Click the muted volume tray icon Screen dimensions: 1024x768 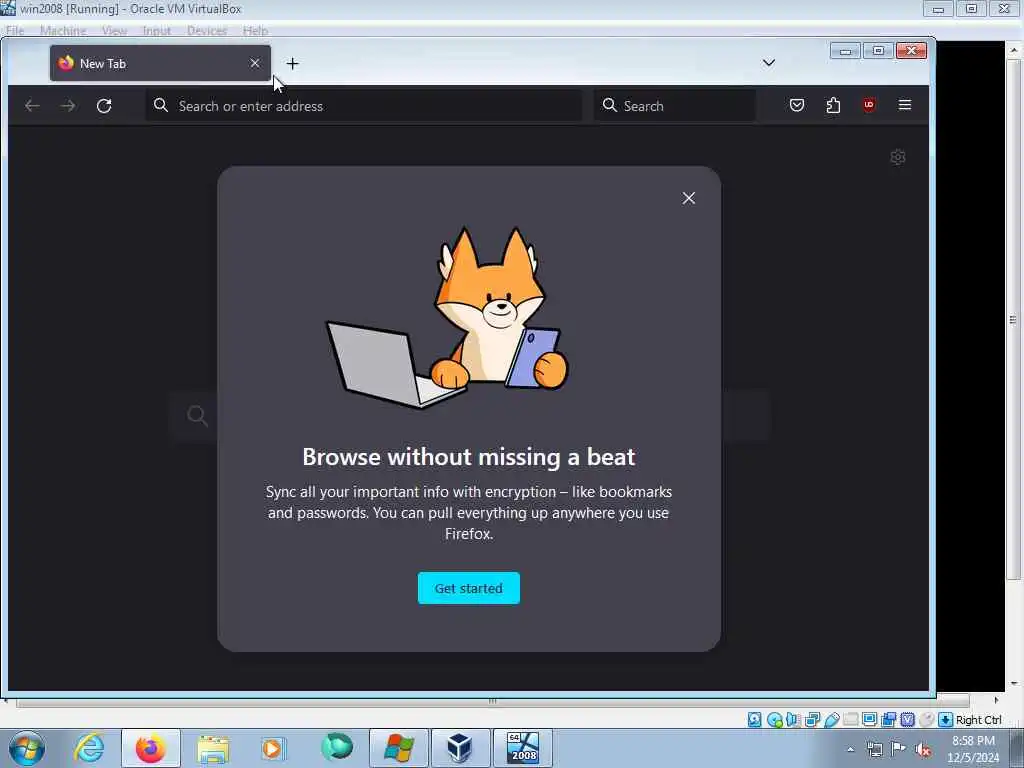923,750
